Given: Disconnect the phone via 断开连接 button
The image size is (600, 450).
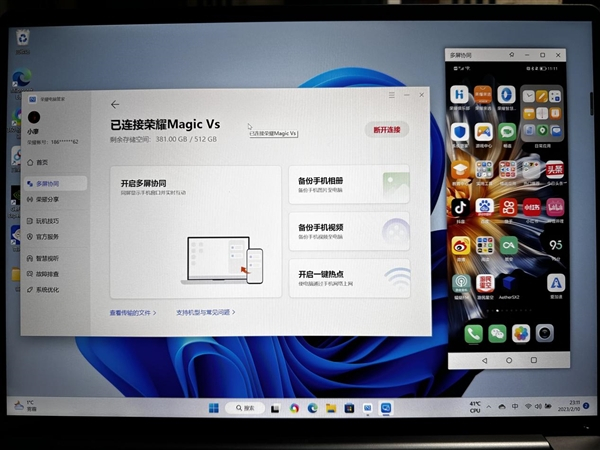Looking at the screenshot, I should click(387, 130).
